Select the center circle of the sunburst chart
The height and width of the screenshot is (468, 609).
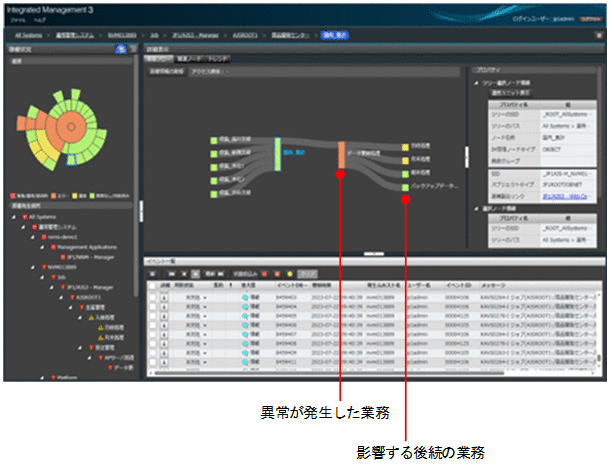[71, 127]
